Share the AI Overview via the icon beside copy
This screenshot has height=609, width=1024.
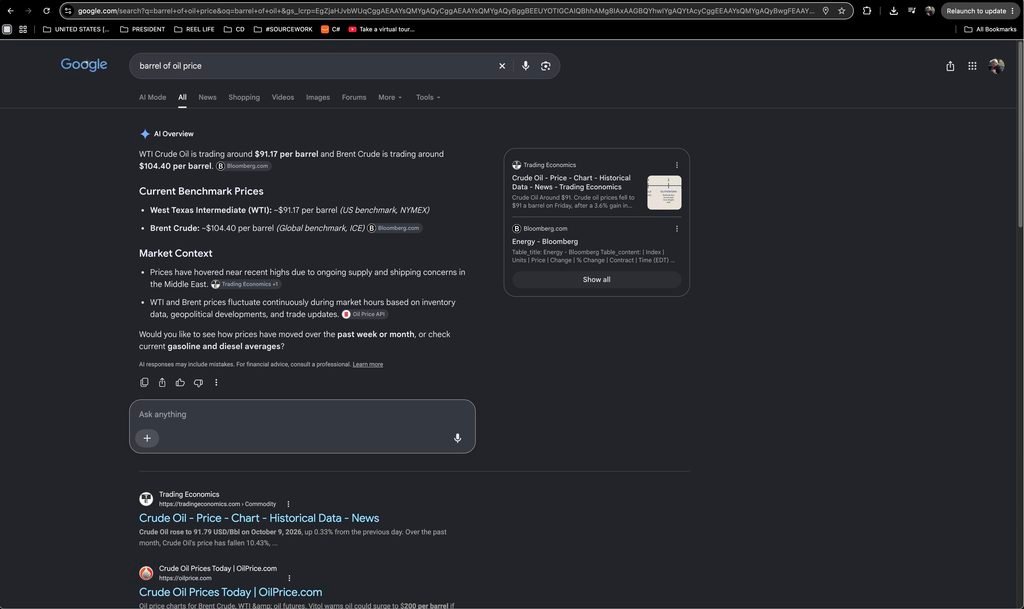162,383
